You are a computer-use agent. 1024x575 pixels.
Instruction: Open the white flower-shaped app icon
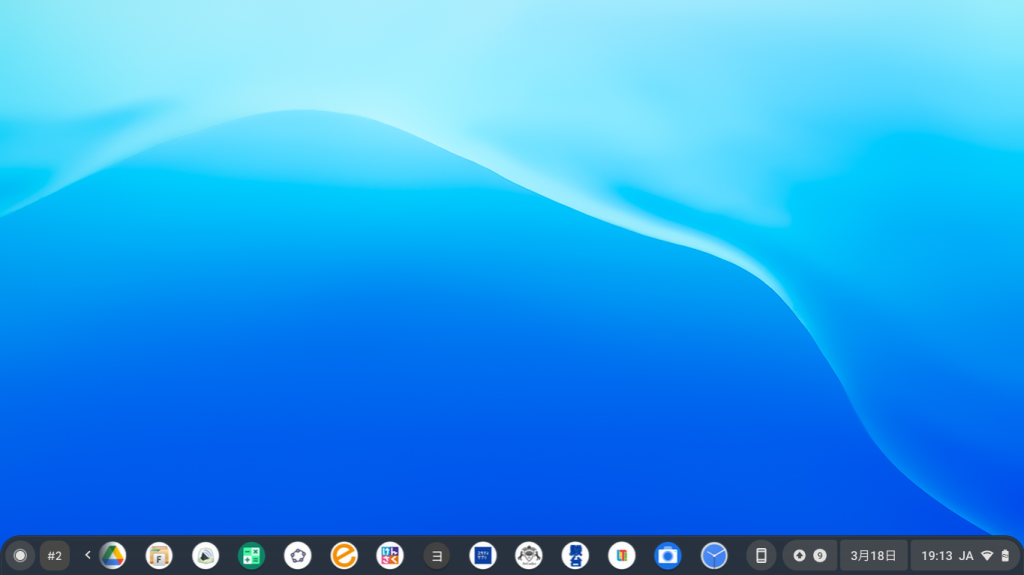pos(298,556)
